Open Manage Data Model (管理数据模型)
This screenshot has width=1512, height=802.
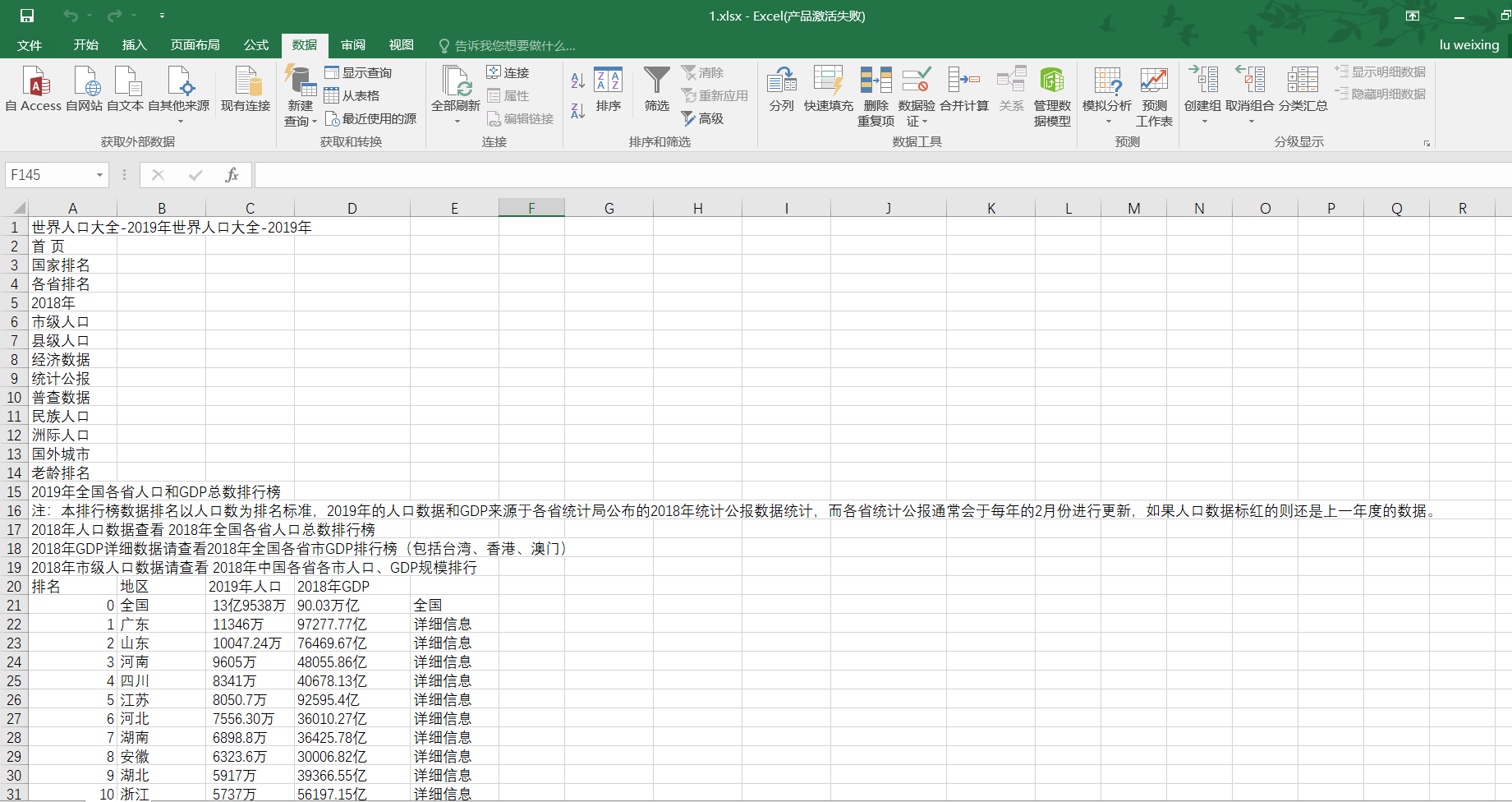(x=1052, y=96)
